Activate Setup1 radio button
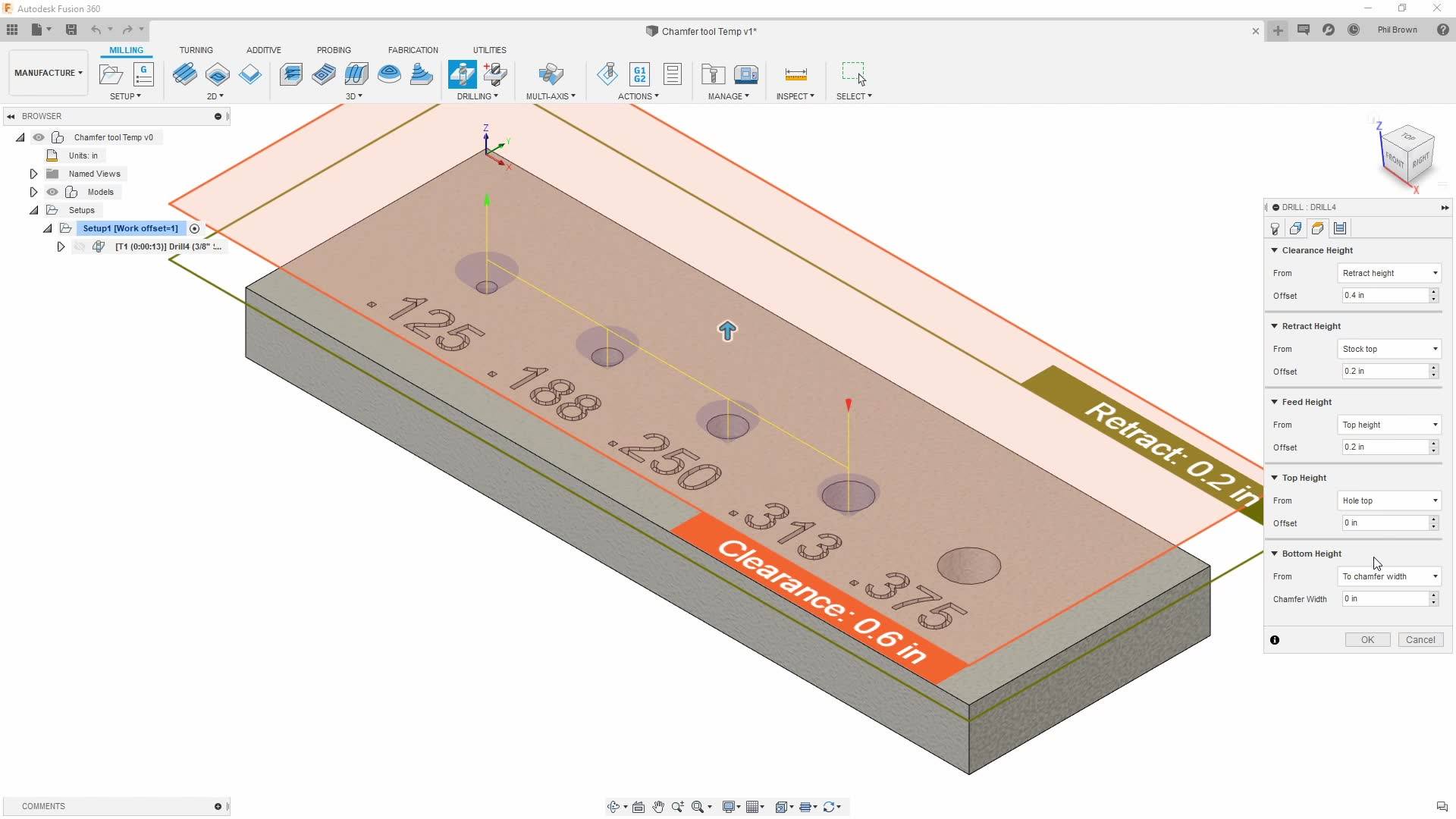 (195, 228)
